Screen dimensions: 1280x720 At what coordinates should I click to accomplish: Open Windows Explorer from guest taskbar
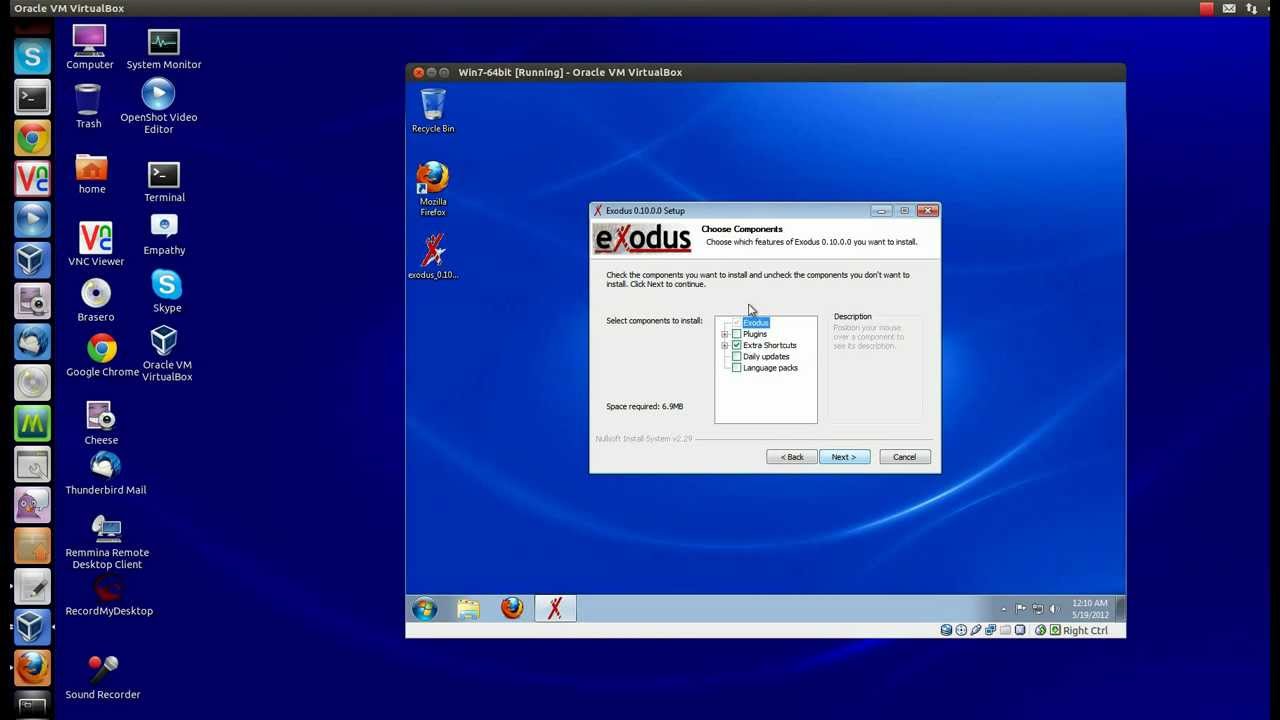(468, 608)
